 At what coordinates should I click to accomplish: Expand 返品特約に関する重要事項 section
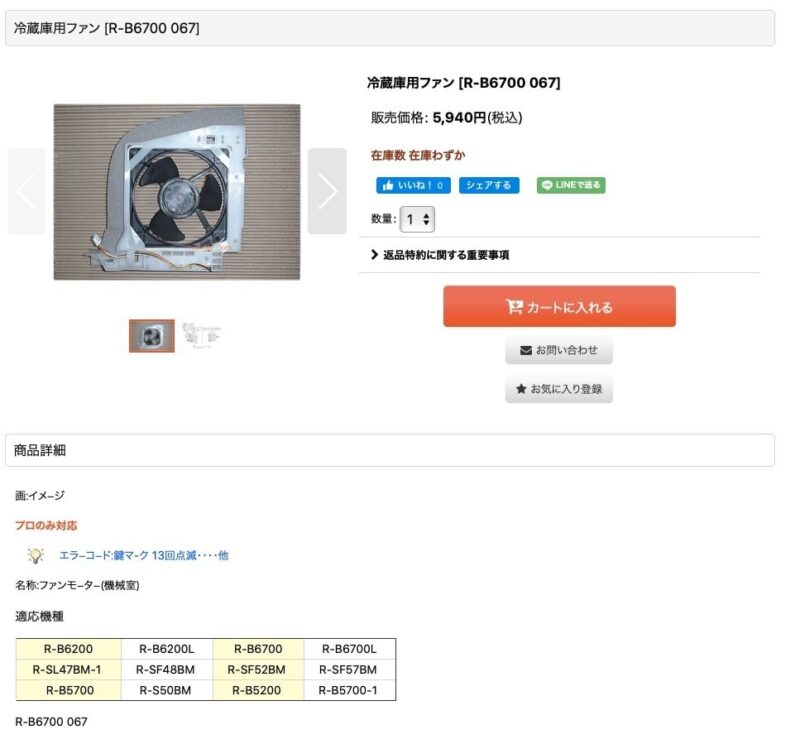[x=440, y=255]
